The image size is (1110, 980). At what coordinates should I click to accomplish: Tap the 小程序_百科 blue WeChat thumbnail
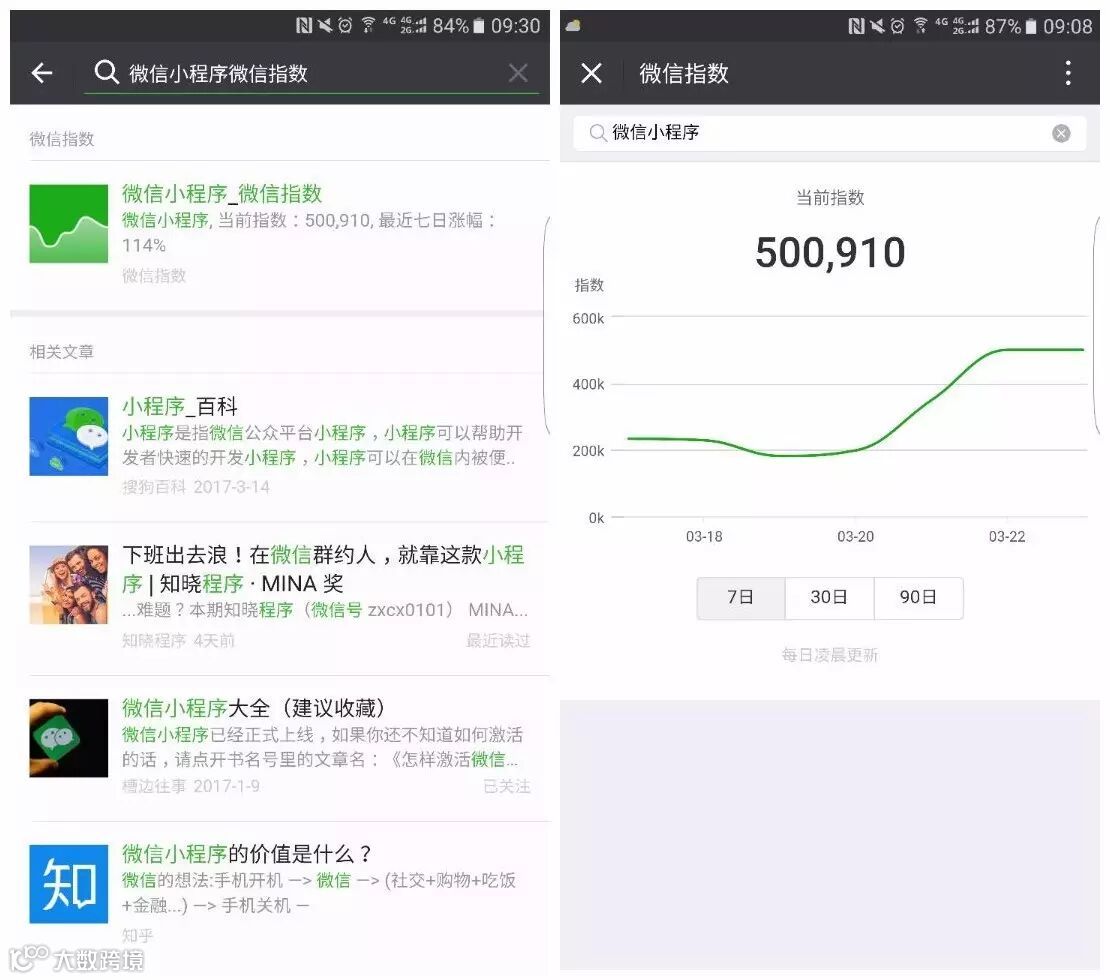tap(69, 436)
